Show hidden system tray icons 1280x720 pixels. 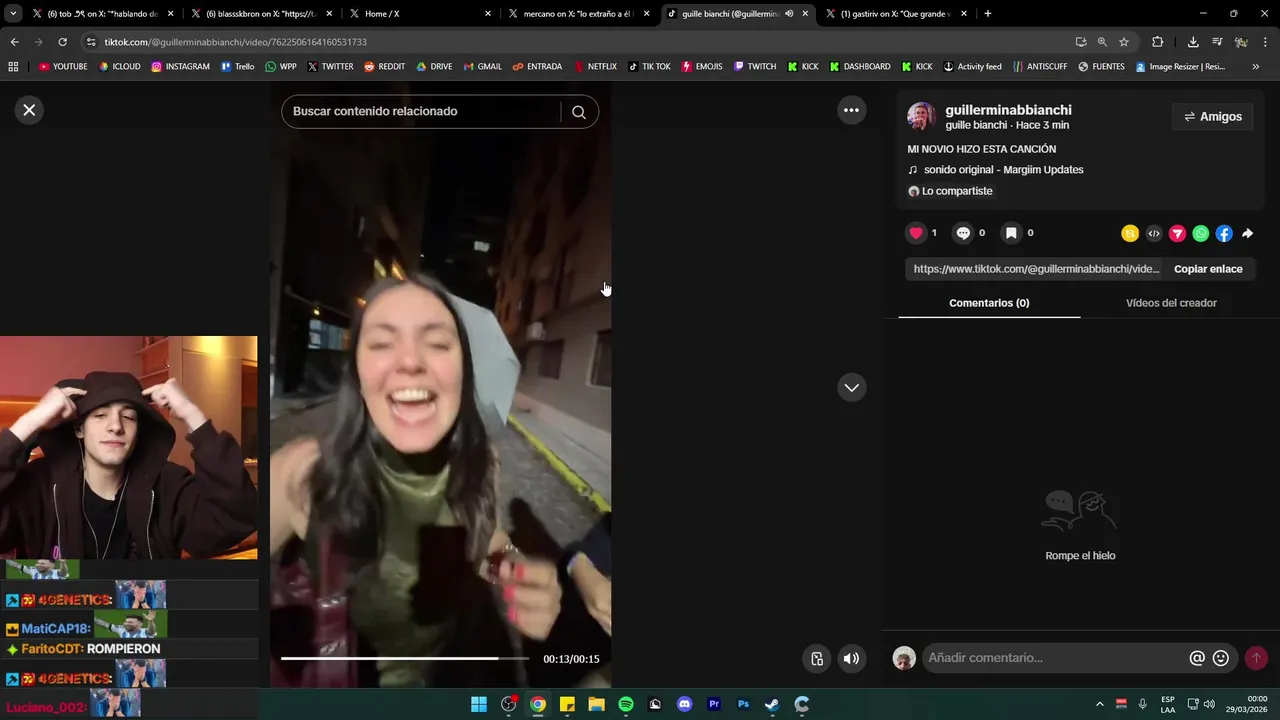(1100, 704)
